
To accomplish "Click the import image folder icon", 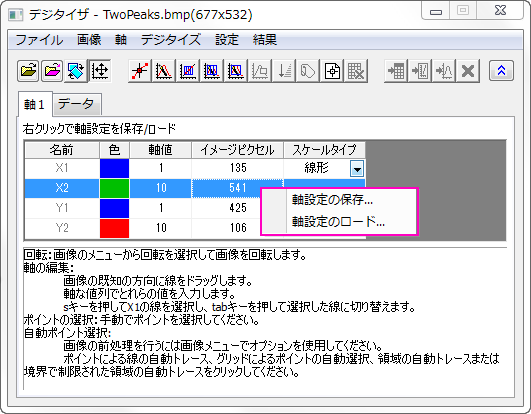I will point(28,71).
